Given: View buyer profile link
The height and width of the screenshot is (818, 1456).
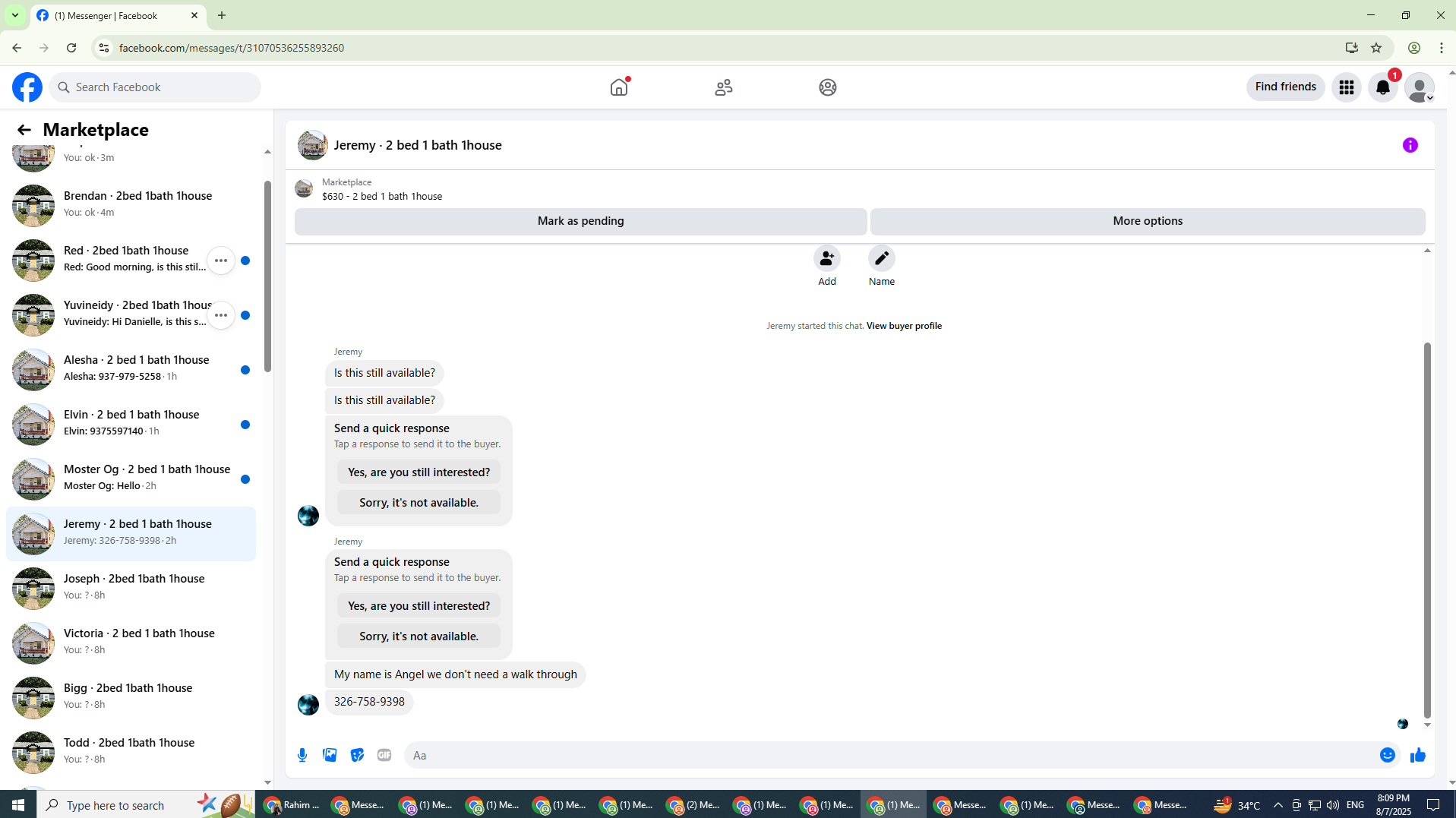Looking at the screenshot, I should pos(904,326).
